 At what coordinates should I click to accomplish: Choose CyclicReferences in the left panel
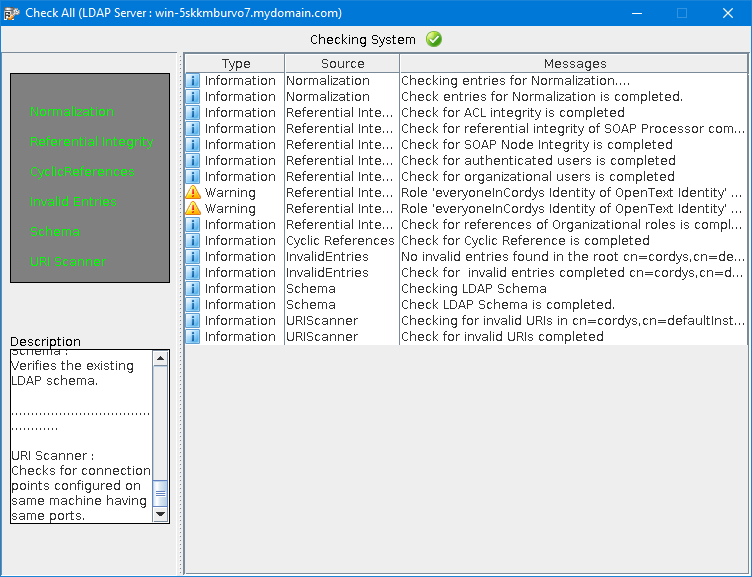pos(82,171)
